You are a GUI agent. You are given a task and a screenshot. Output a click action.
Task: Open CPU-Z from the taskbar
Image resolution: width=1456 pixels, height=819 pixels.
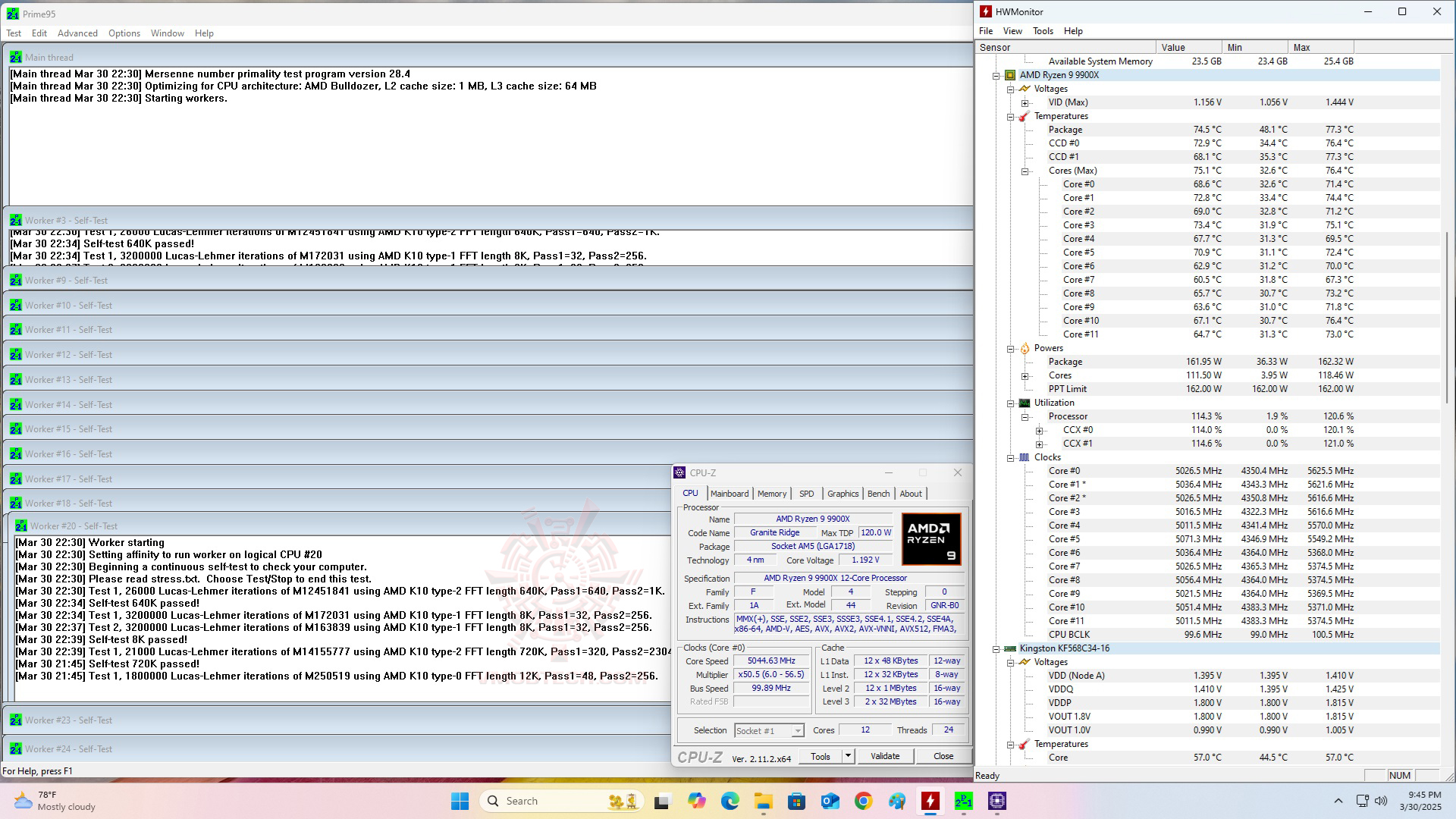point(996,801)
